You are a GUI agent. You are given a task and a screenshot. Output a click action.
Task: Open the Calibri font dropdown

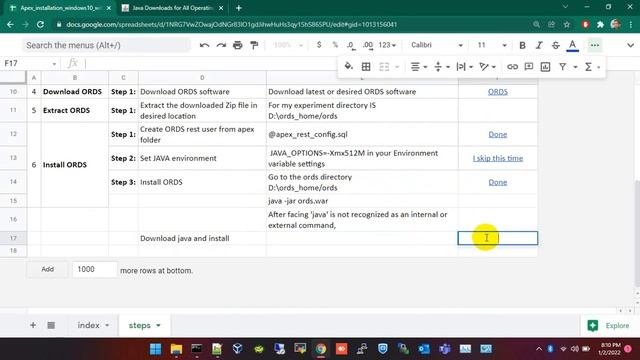[436, 45]
